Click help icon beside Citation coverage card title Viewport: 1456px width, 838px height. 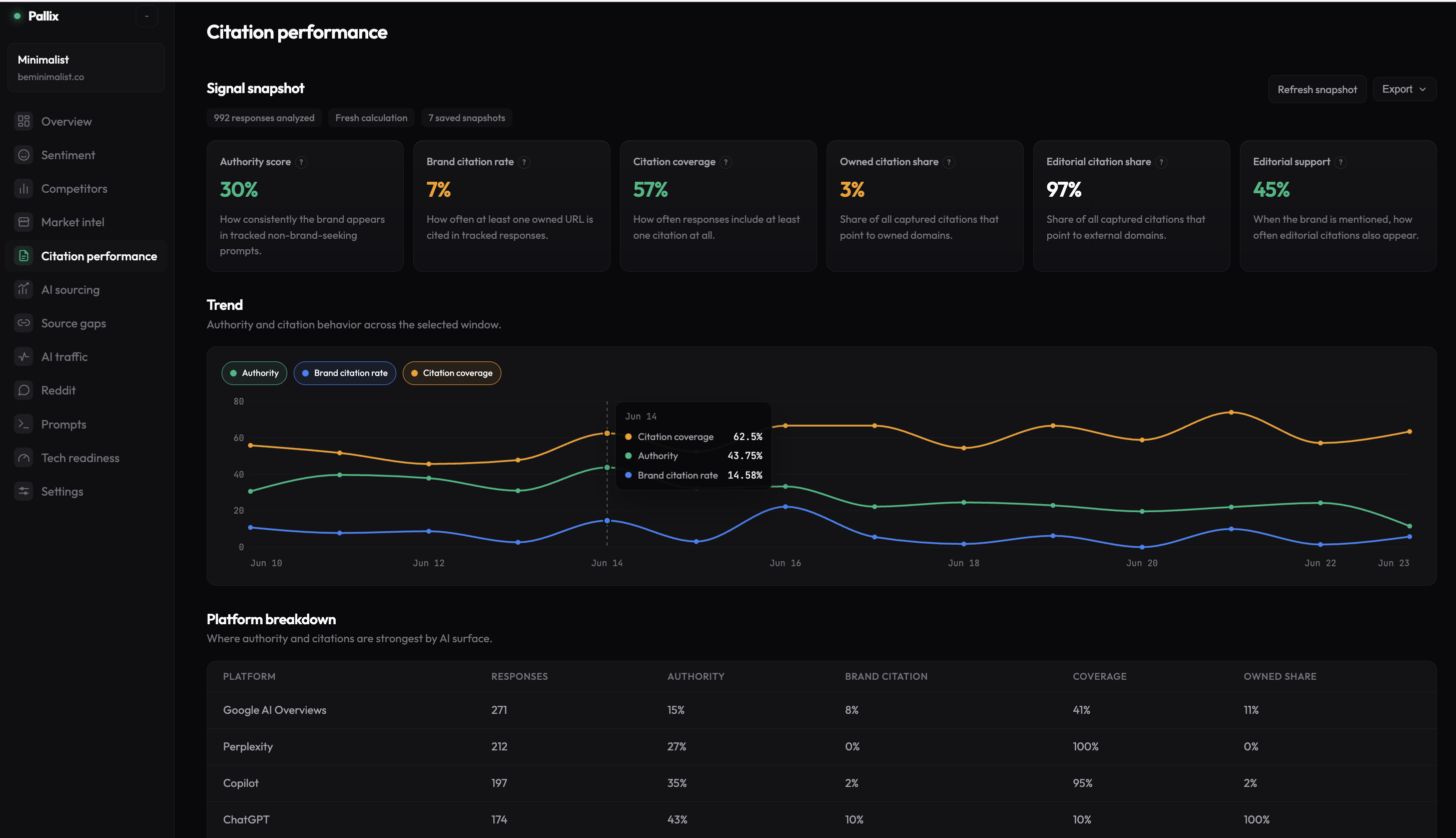click(726, 162)
